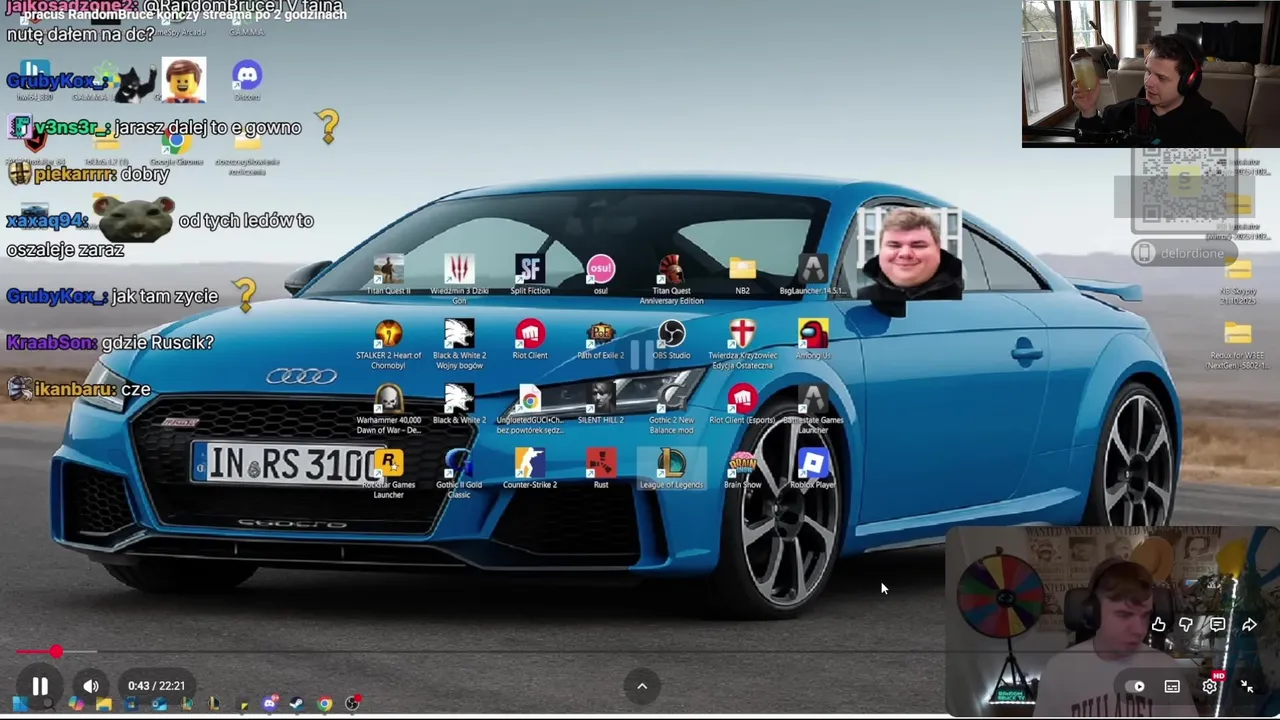Launch the osu! shortcut
1280x720 pixels.
point(600,275)
